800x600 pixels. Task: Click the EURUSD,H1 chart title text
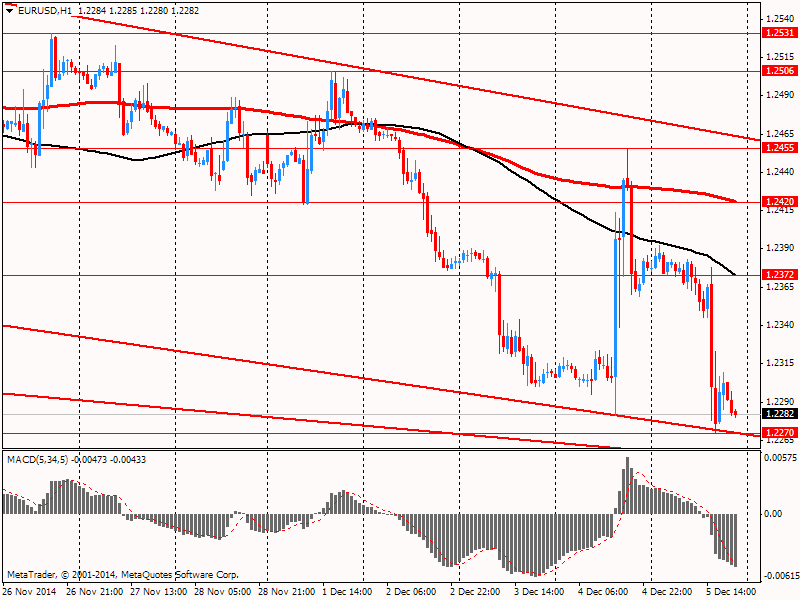coord(44,10)
